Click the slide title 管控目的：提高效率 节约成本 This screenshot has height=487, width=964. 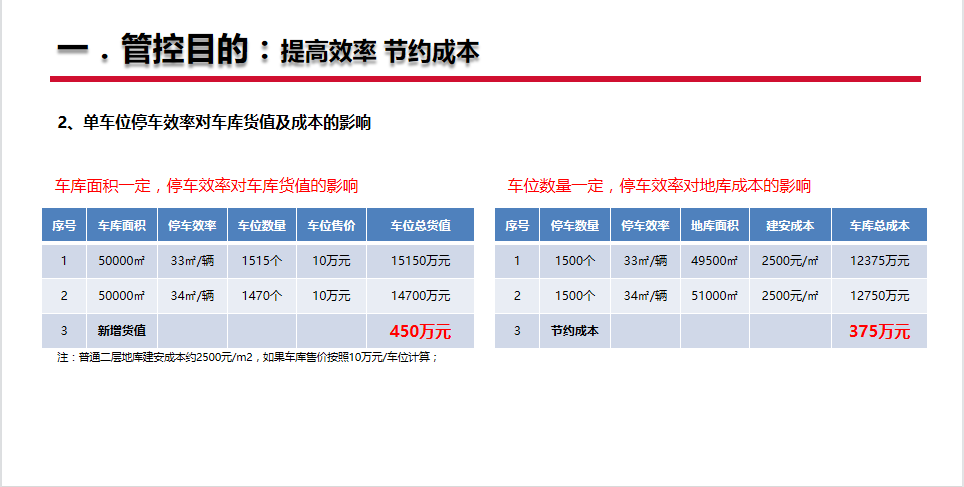point(268,49)
